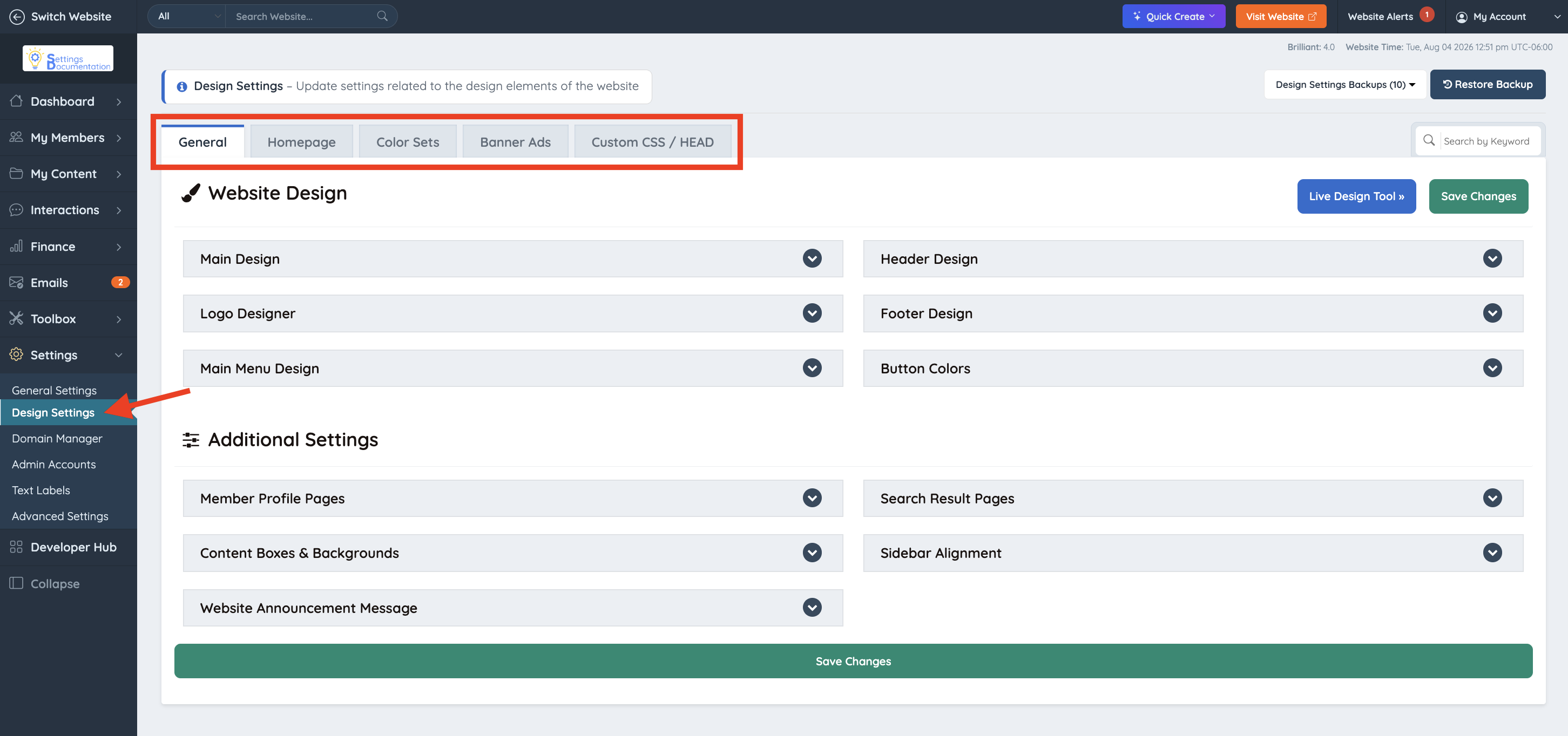Click the search magnifier icon in top bar

coord(382,16)
